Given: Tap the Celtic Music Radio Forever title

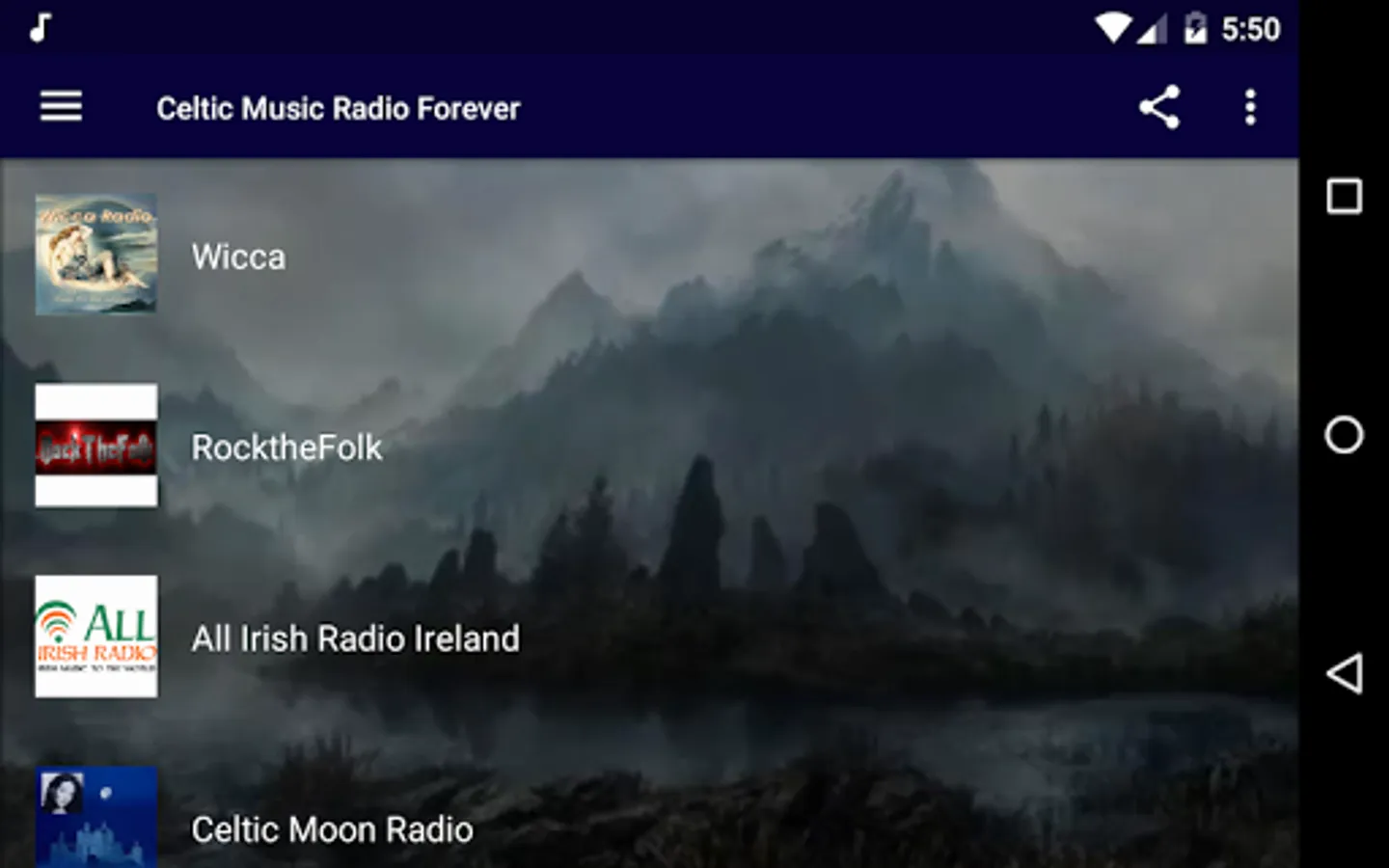Looking at the screenshot, I should (338, 108).
